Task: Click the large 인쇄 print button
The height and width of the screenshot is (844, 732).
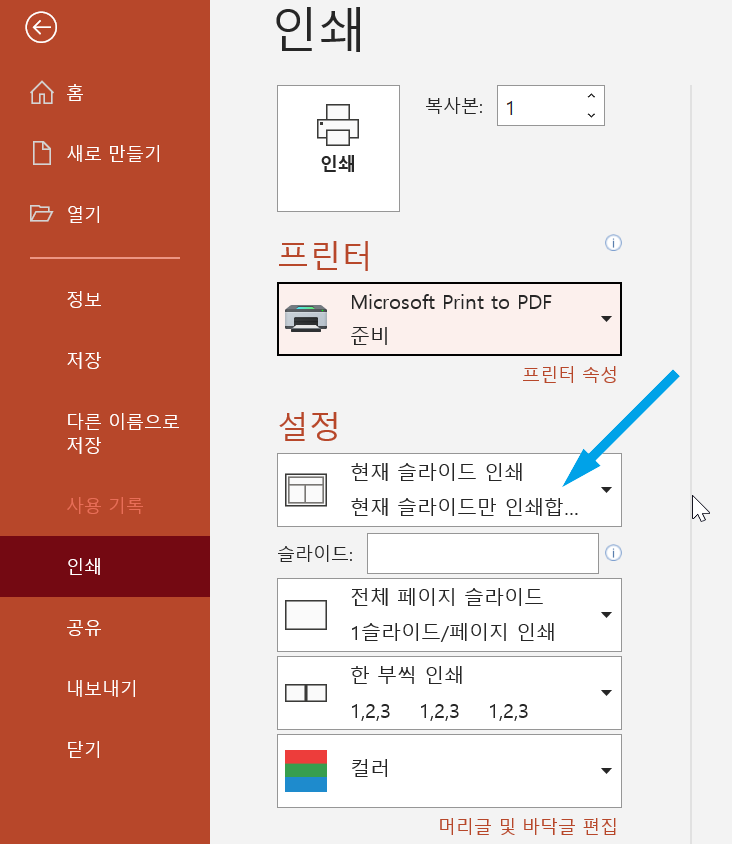Action: point(338,148)
